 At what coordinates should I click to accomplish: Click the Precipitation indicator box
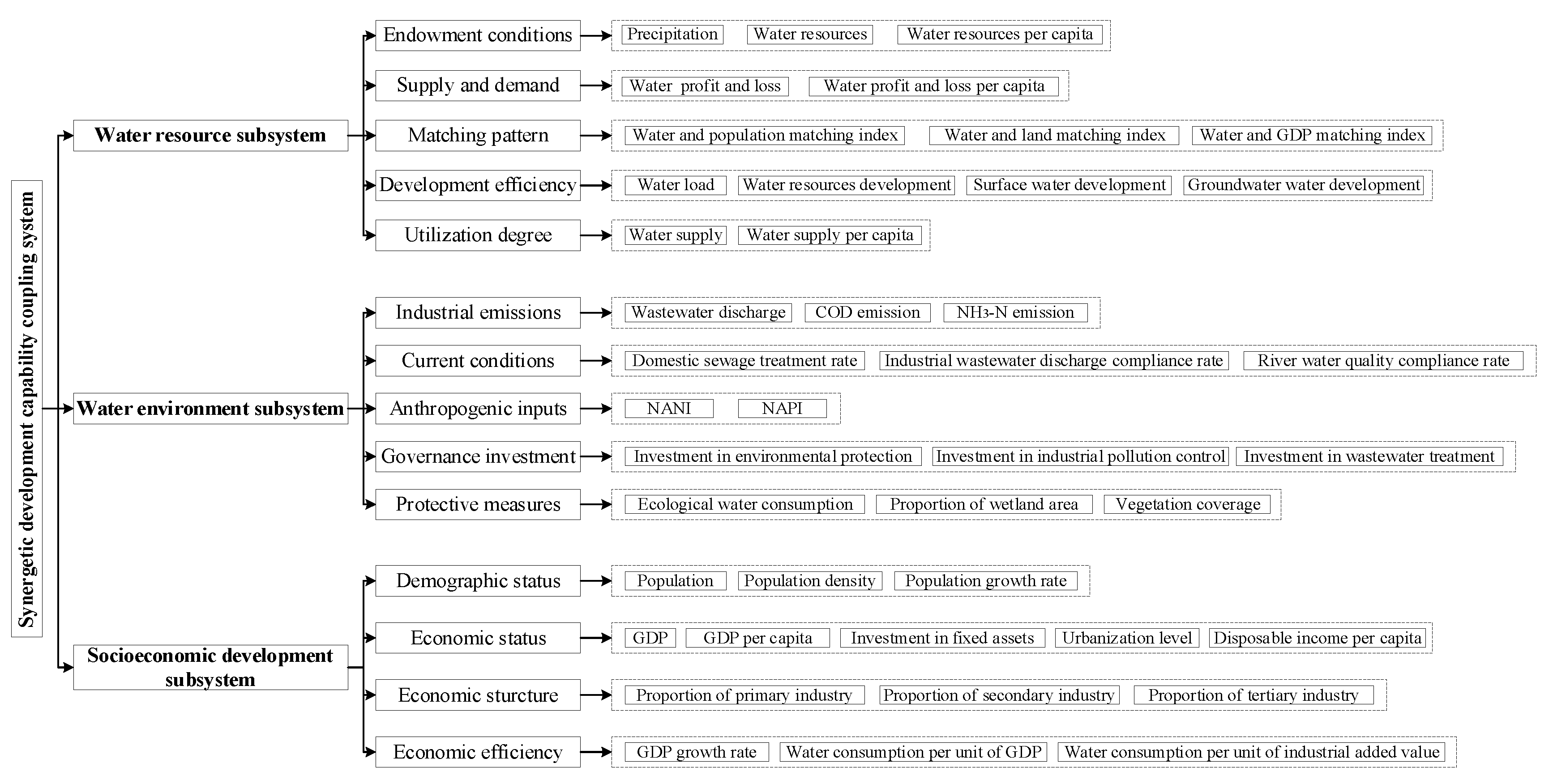[672, 34]
